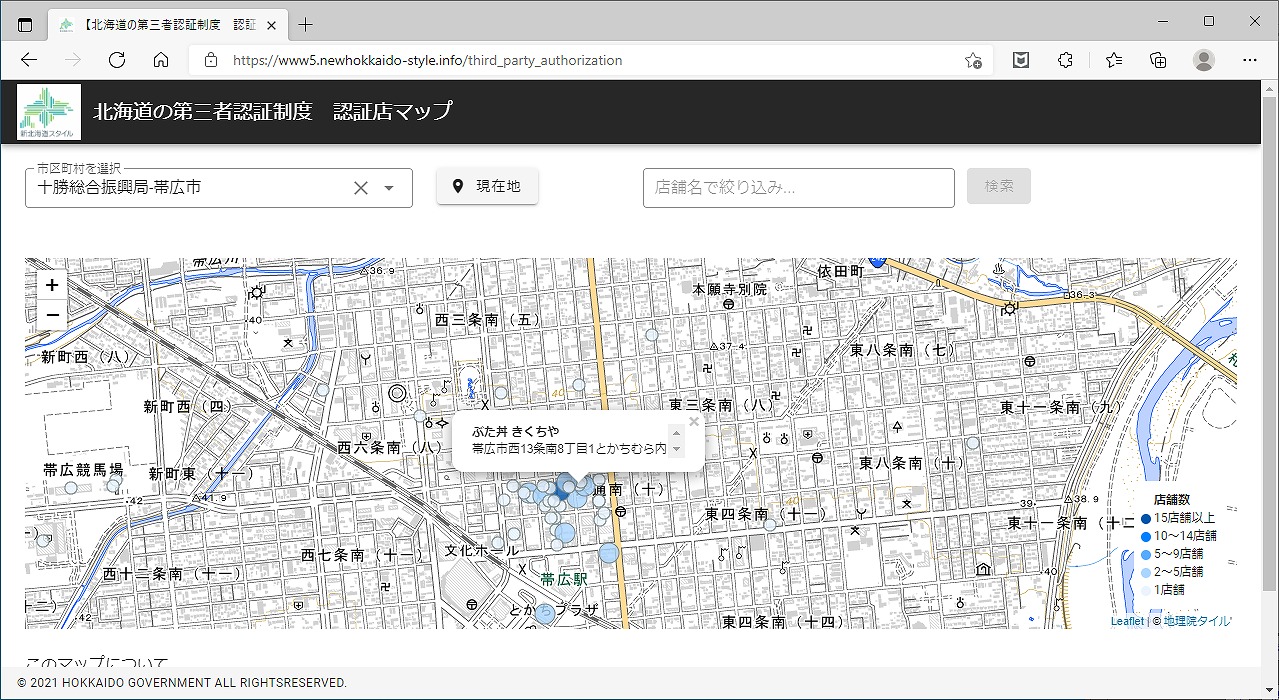Viewport: 1279px width, 700px height.
Task: Clear the selected municipality
Action: coord(361,188)
